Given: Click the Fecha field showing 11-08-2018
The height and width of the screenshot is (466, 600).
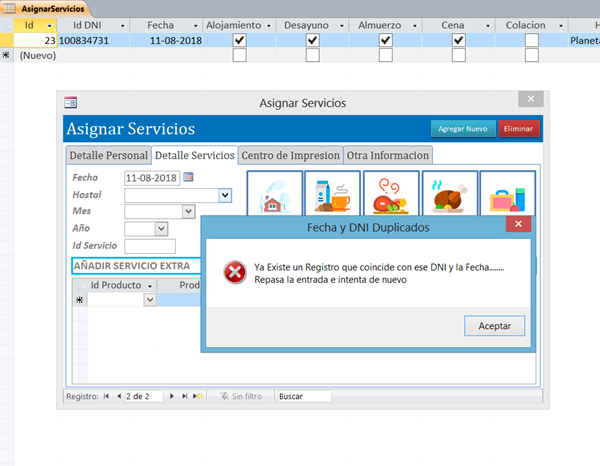Looking at the screenshot, I should pyautogui.click(x=152, y=178).
